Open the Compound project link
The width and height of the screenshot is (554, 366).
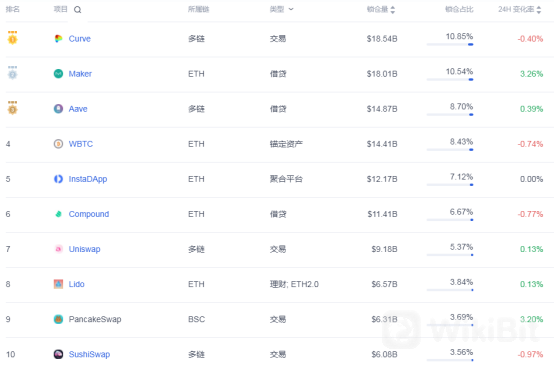89,214
